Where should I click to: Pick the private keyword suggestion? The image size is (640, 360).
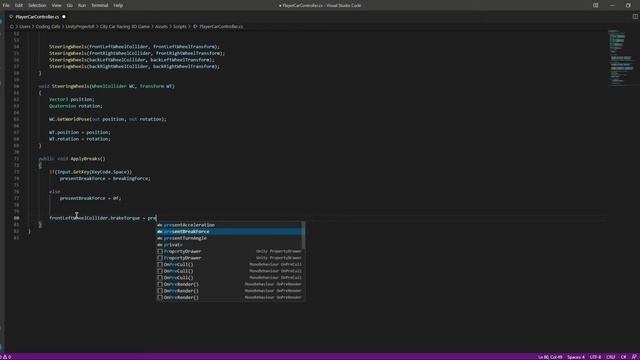tap(231, 245)
